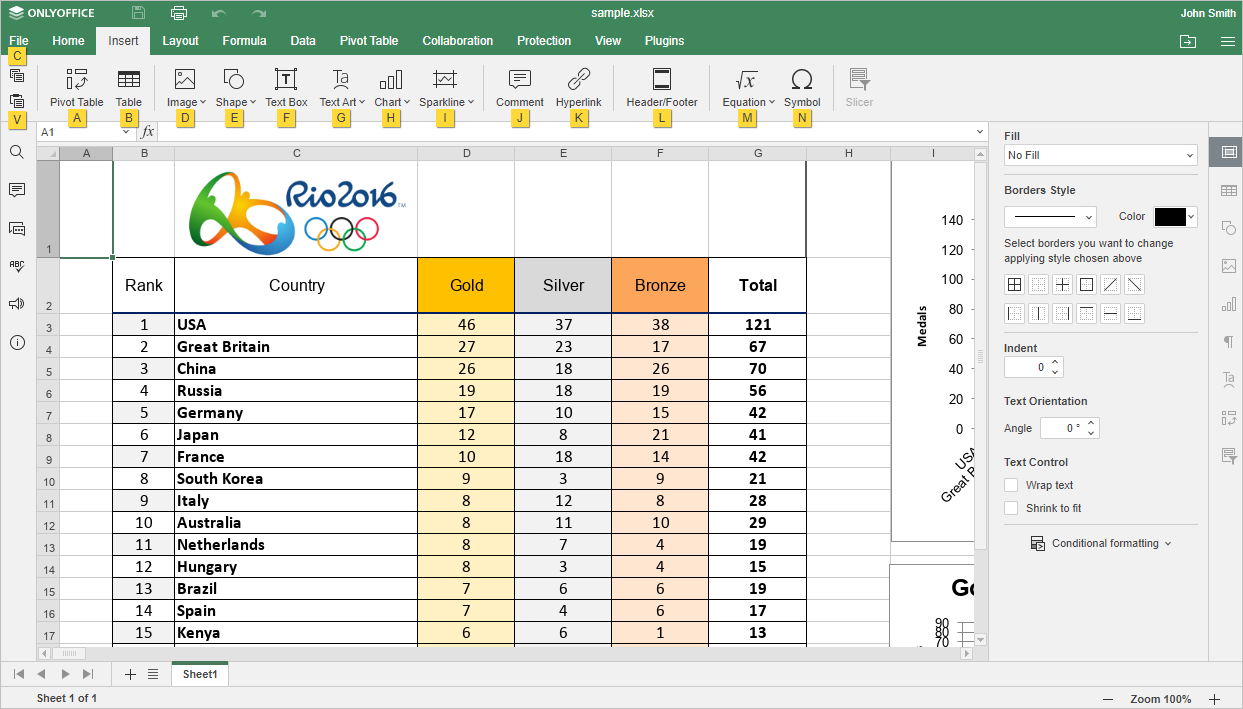This screenshot has height=709, width=1243.
Task: Click the Paste icon in left toolbar
Action: tap(17, 101)
